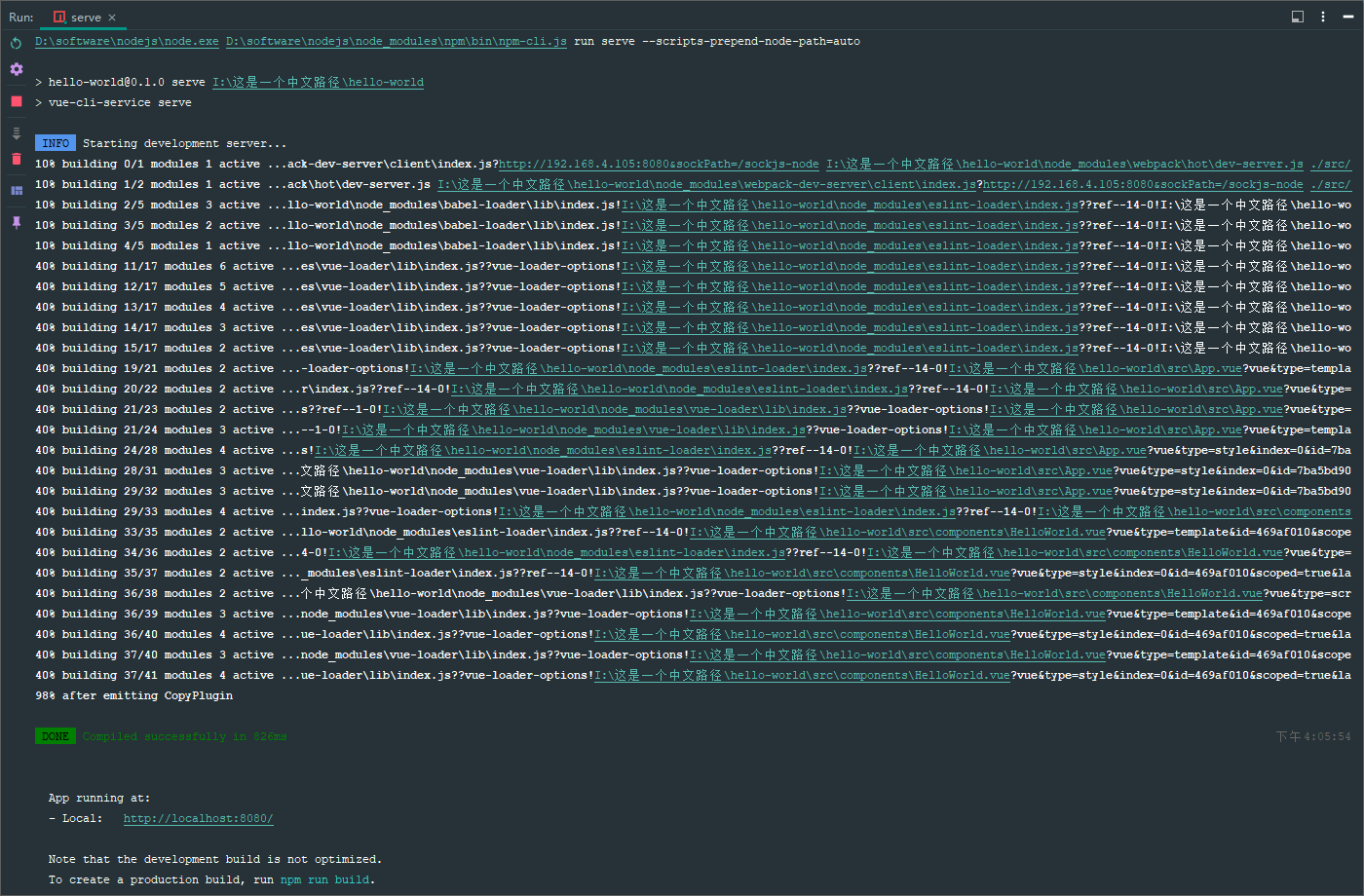Click the 'Run:' panel label

20,18
